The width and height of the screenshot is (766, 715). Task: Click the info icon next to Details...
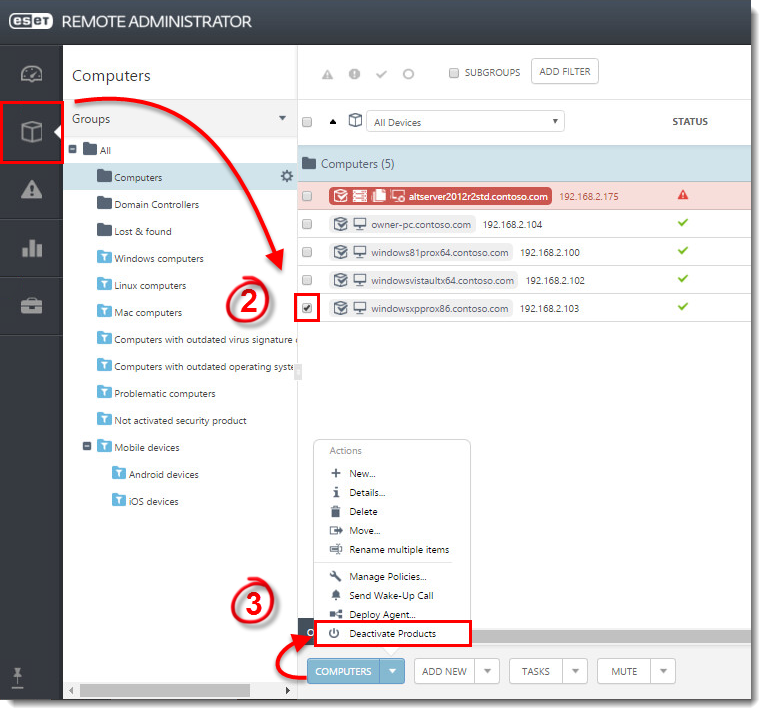click(336, 492)
